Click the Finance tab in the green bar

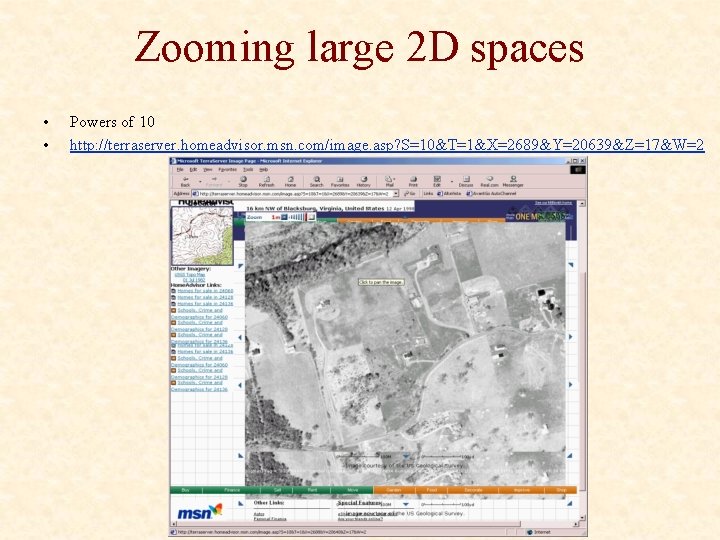[x=232, y=490]
